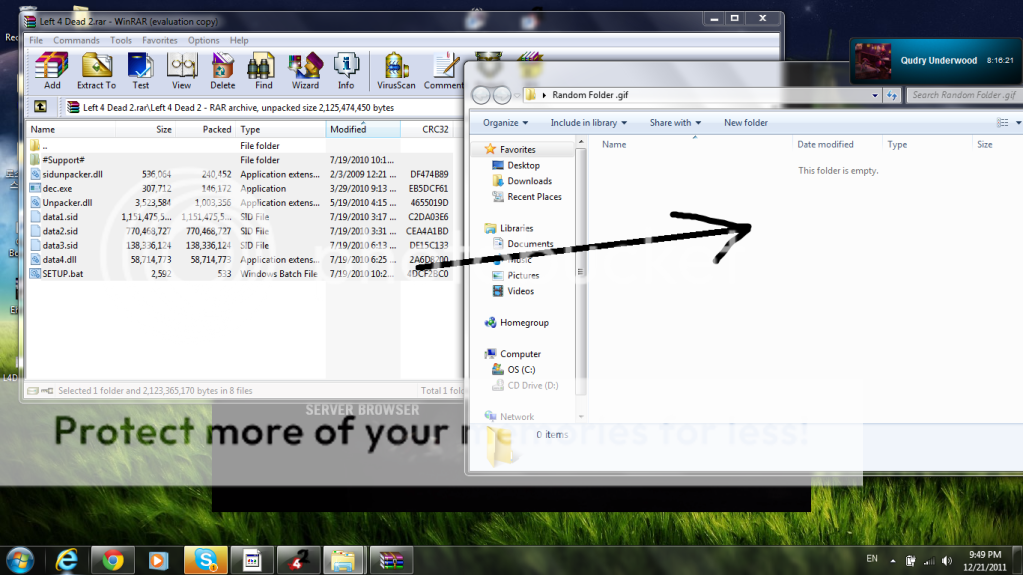Image resolution: width=1023 pixels, height=575 pixels.
Task: Open the change view dropdown arrow in Explorer
Action: [x=1018, y=123]
